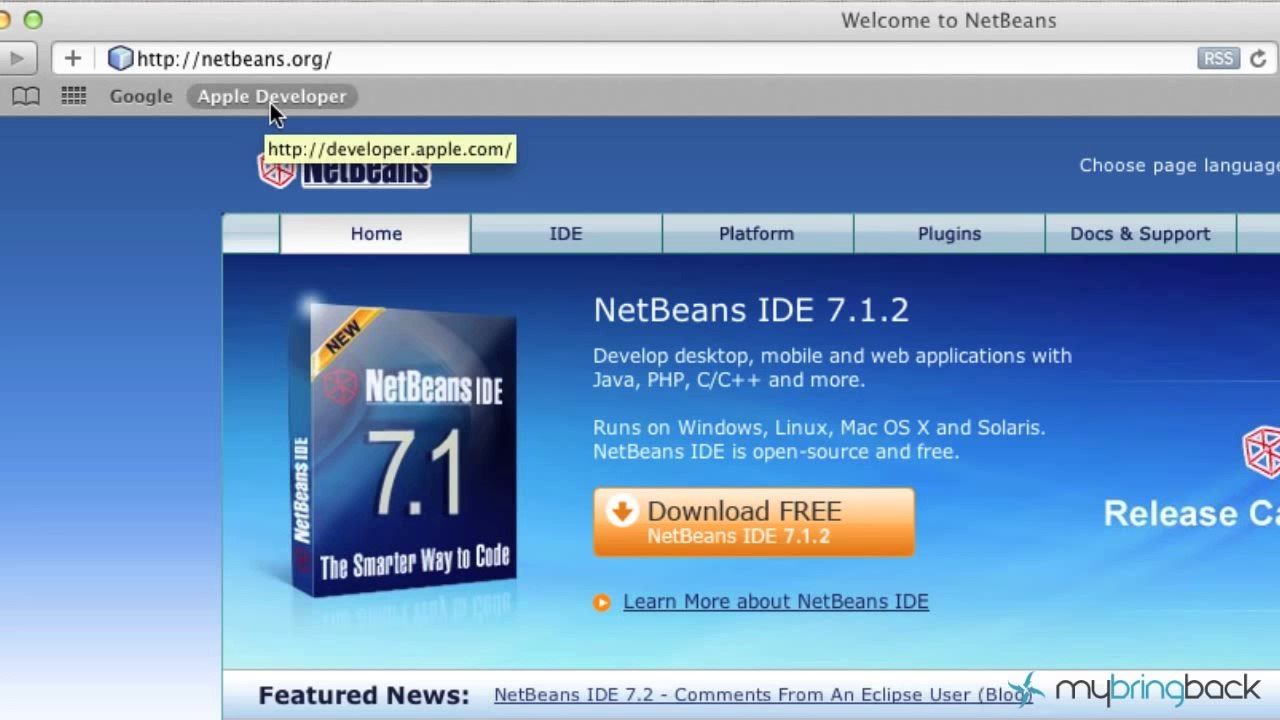The width and height of the screenshot is (1280, 720).
Task: Add bookmark with the plus button
Action: (72, 59)
